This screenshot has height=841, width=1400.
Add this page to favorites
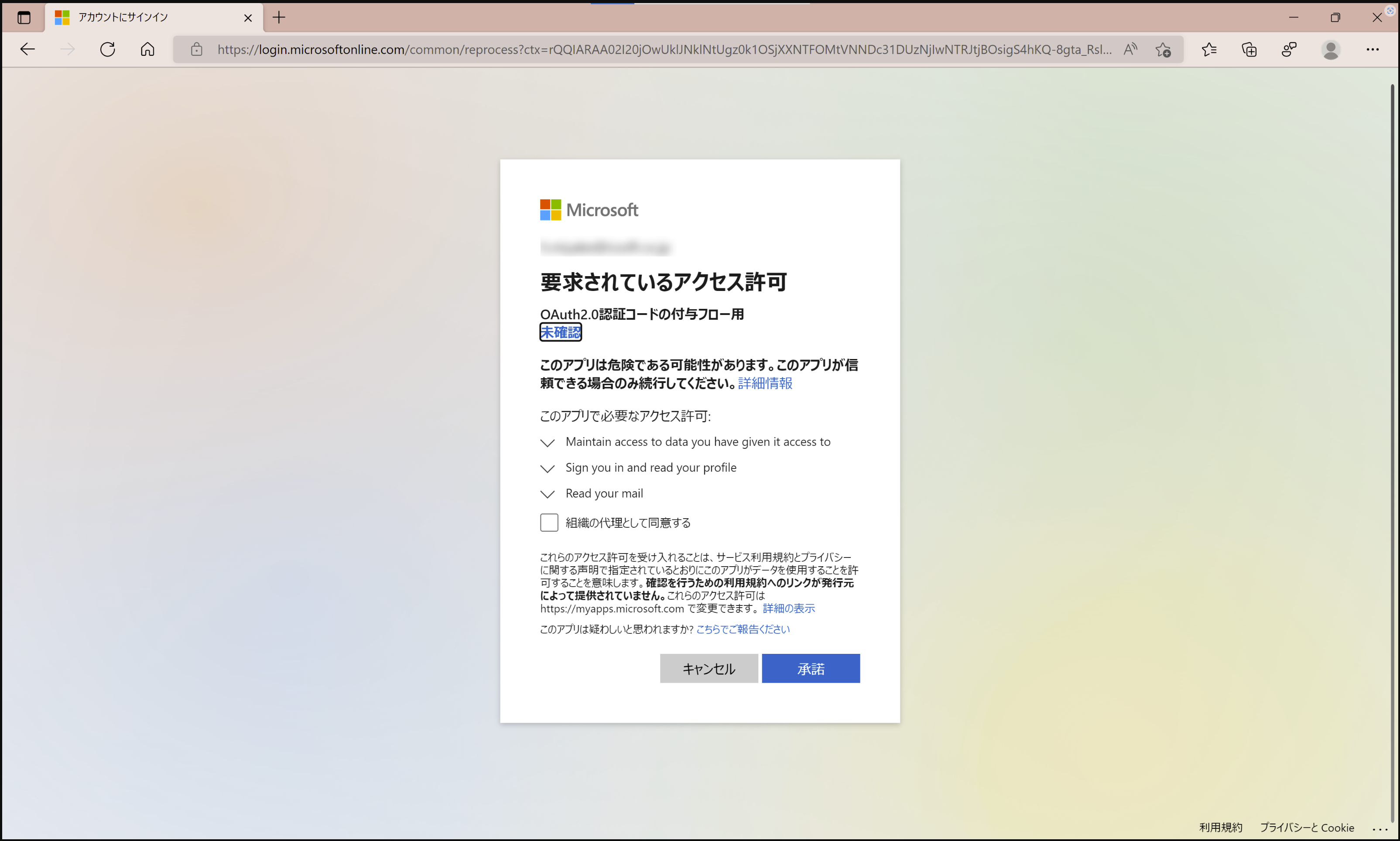click(x=1164, y=49)
